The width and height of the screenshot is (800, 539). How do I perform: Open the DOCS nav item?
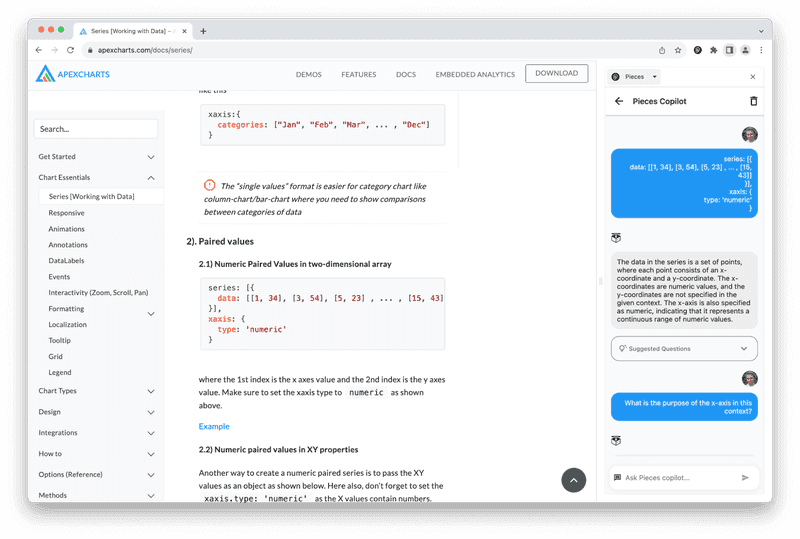[406, 75]
